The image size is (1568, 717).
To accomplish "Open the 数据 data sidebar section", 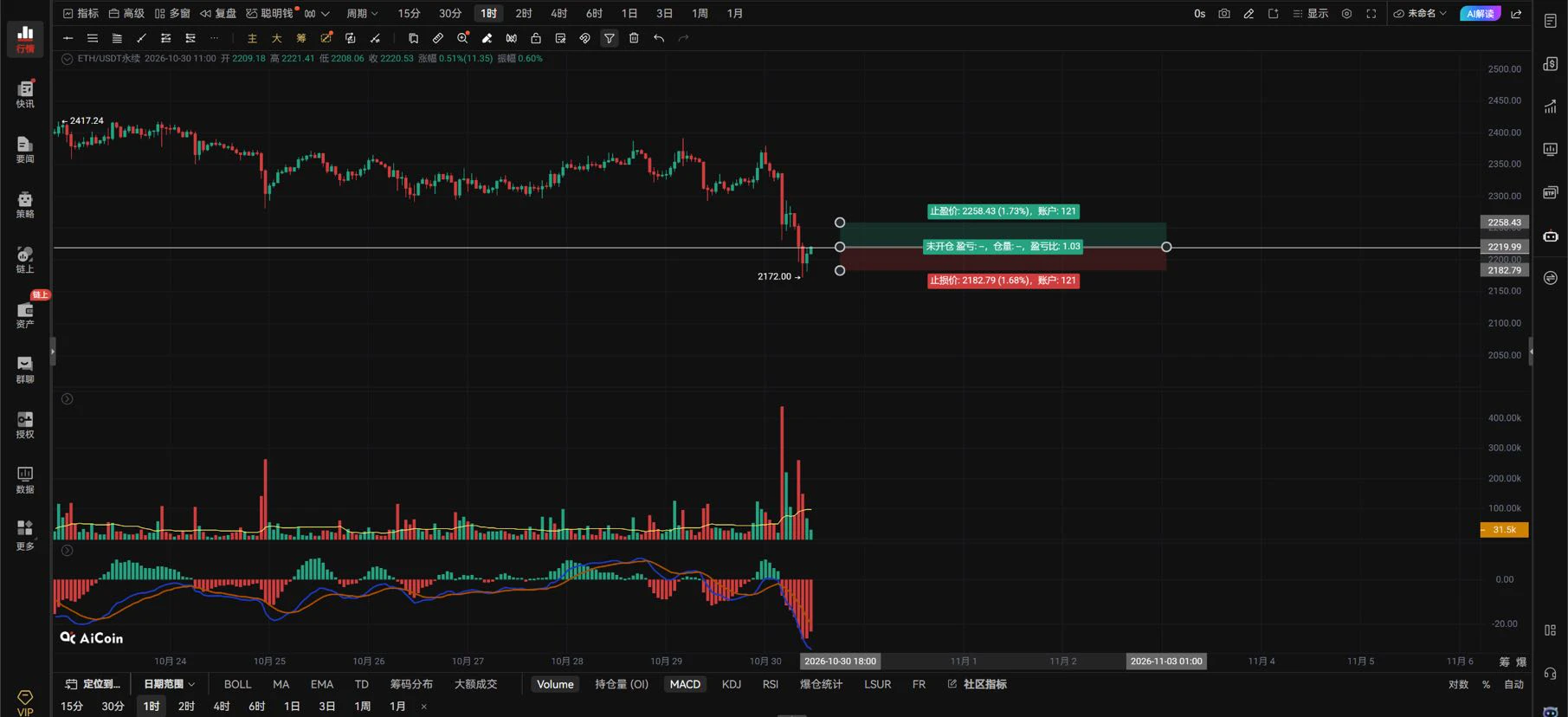I will point(25,480).
